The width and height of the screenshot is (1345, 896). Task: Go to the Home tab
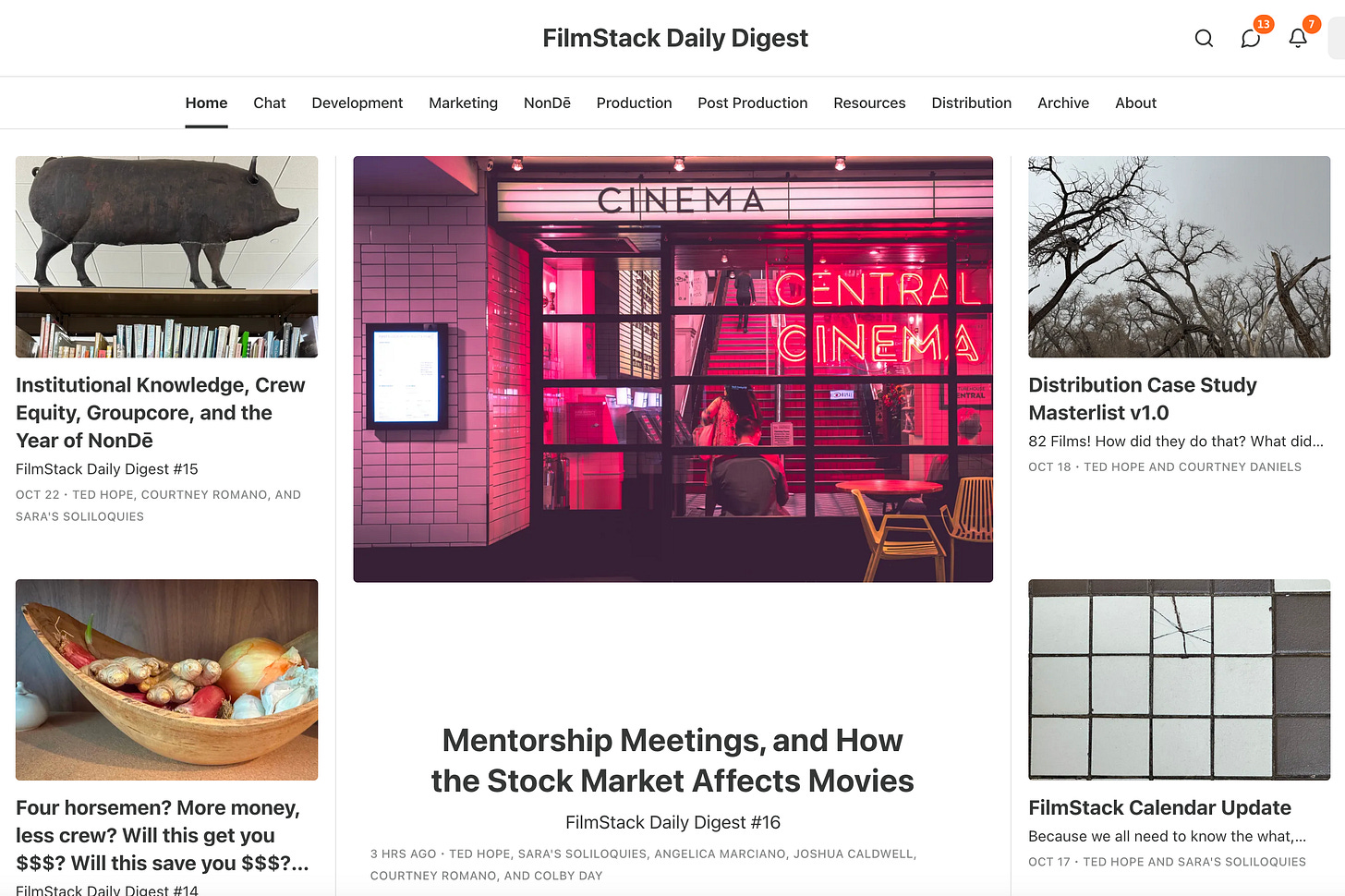point(206,103)
